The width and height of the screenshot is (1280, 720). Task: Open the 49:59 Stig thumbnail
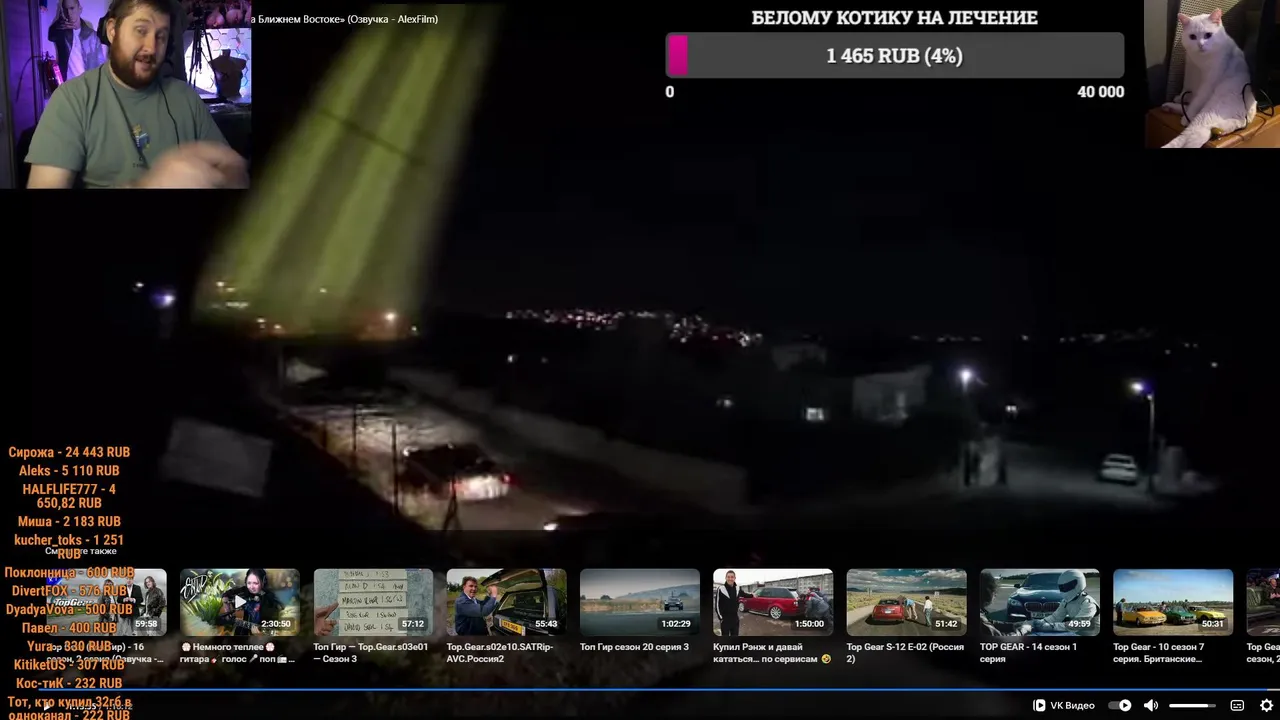tap(1040, 602)
